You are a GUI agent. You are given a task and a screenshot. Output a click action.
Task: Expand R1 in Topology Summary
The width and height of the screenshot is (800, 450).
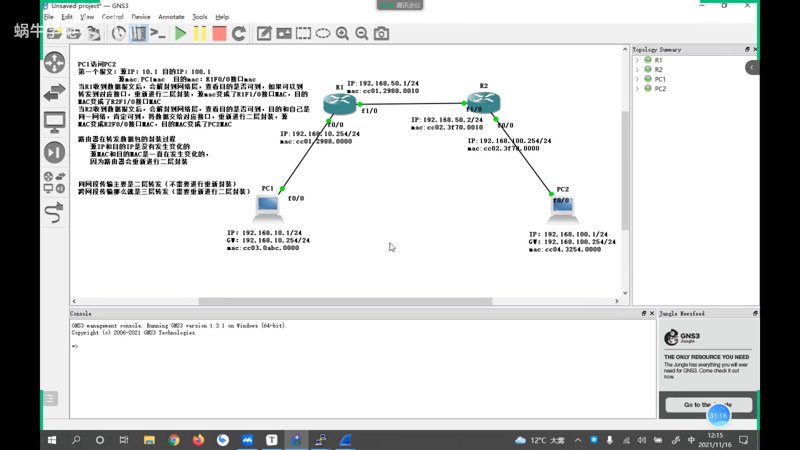(x=637, y=60)
